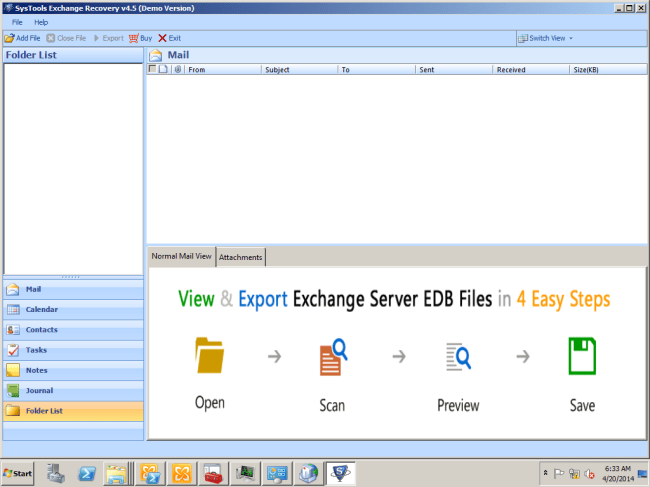This screenshot has width=650, height=487.
Task: Click the Tasks checkmark icon in sidebar
Action: (13, 350)
